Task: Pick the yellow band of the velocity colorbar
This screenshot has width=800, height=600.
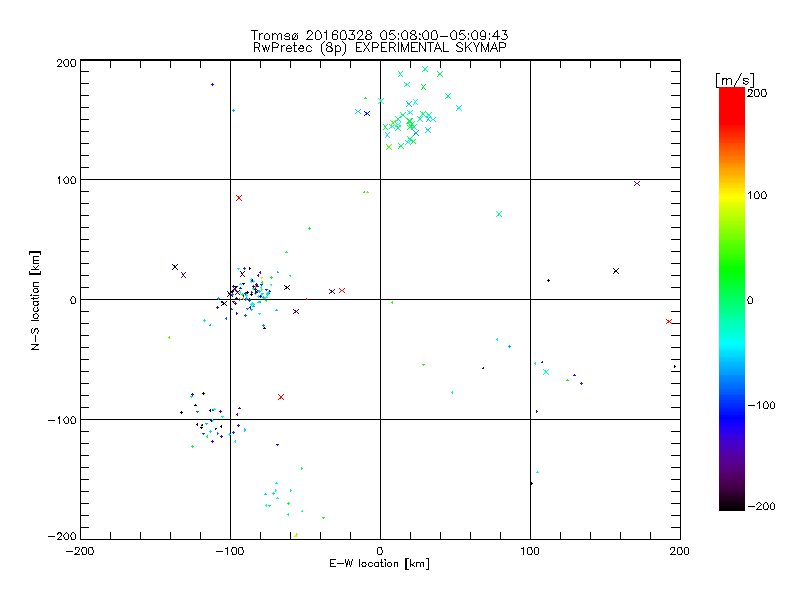Action: tap(732, 196)
